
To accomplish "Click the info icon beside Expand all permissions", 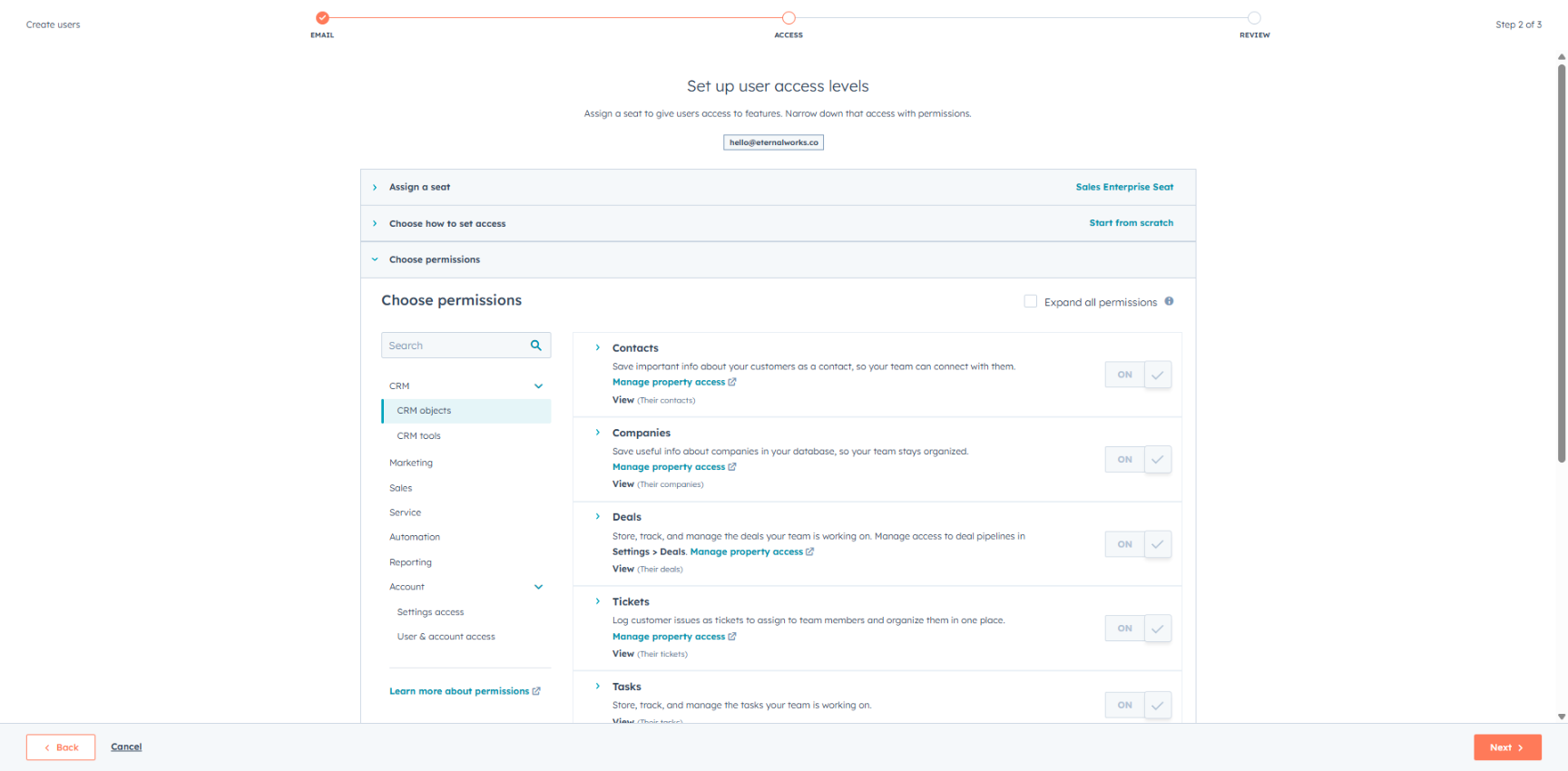I will click(x=1169, y=301).
